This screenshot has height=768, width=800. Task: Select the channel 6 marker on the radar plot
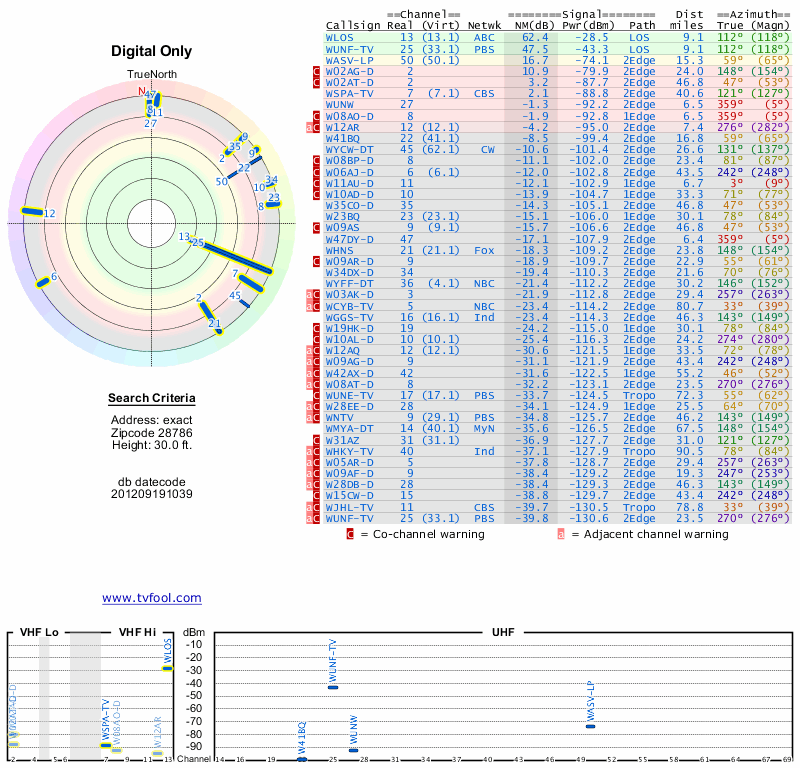tap(44, 281)
